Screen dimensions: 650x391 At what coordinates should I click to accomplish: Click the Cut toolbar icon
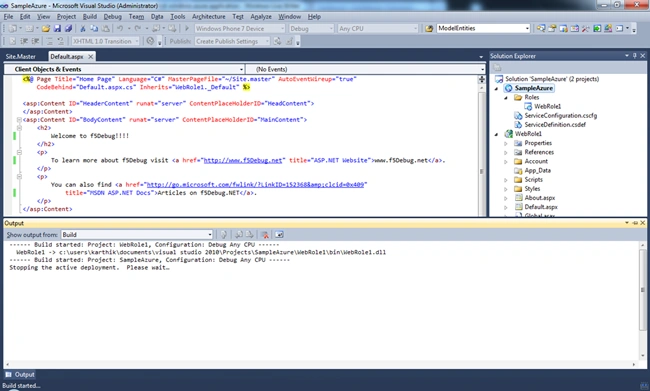click(83, 29)
